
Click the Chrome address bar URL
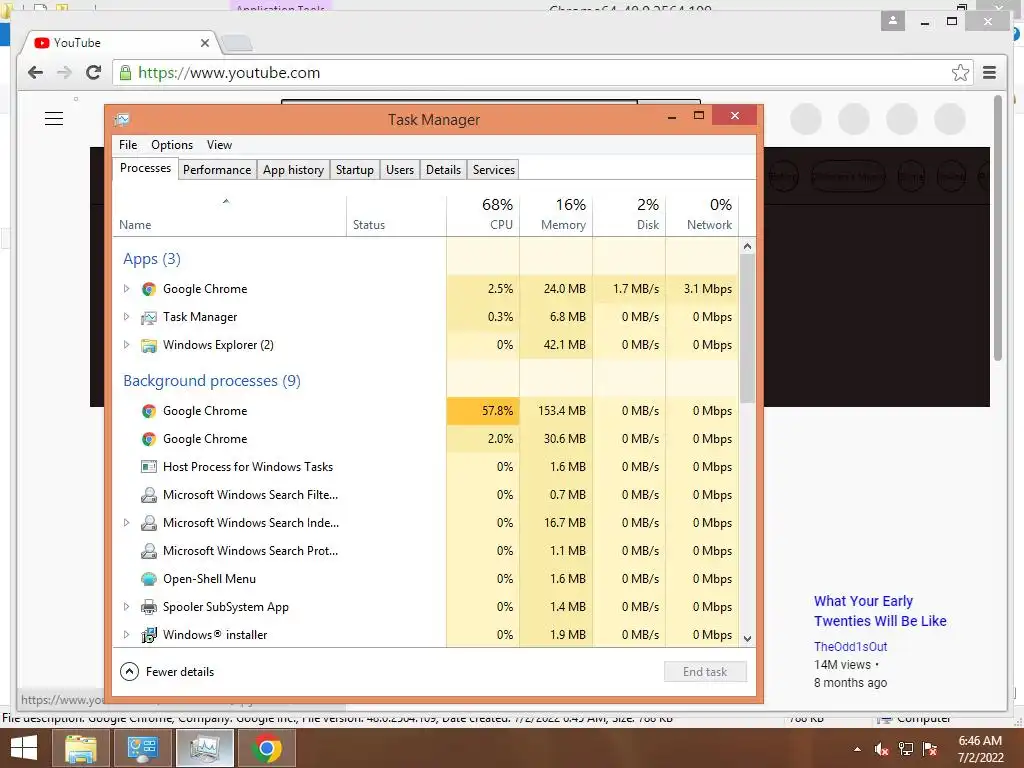click(x=229, y=72)
